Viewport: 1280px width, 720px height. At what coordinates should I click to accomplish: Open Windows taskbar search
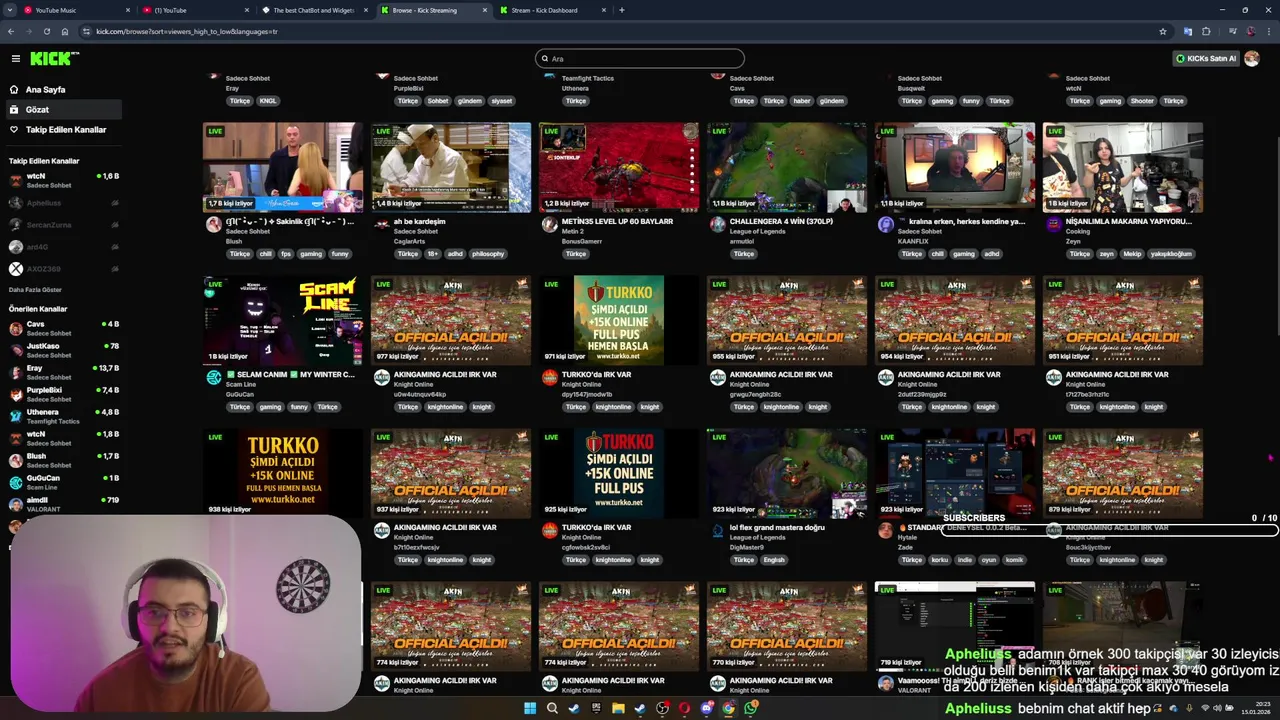tap(552, 708)
